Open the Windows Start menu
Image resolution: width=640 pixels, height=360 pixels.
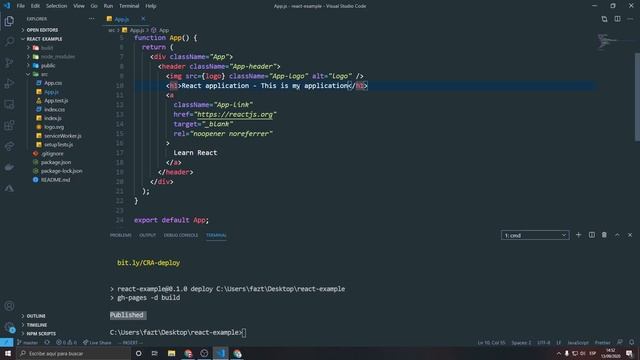click(x=8, y=353)
